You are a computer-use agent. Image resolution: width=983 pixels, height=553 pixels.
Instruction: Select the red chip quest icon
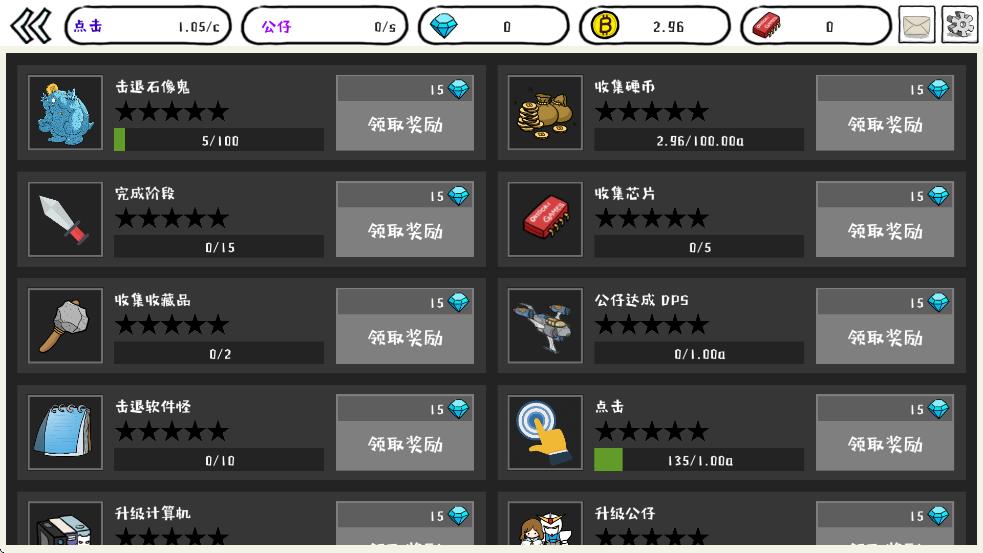click(x=545, y=219)
